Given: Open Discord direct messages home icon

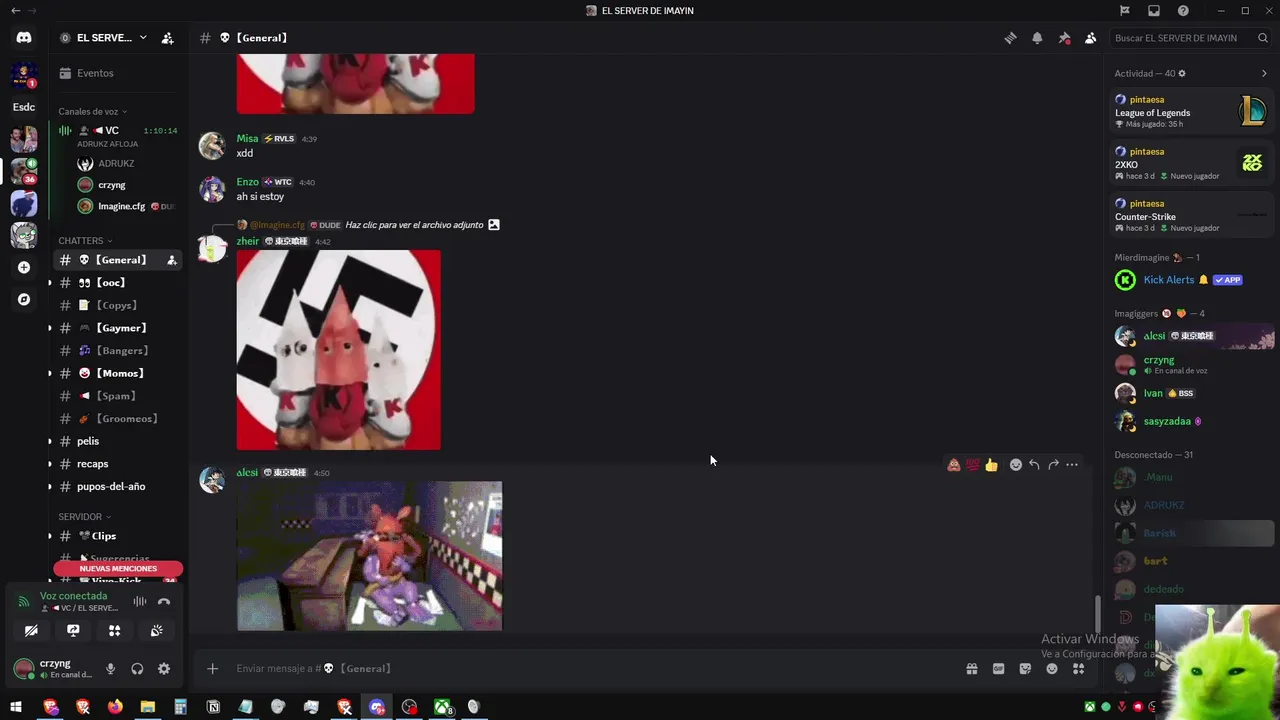Looking at the screenshot, I should pyautogui.click(x=24, y=38).
